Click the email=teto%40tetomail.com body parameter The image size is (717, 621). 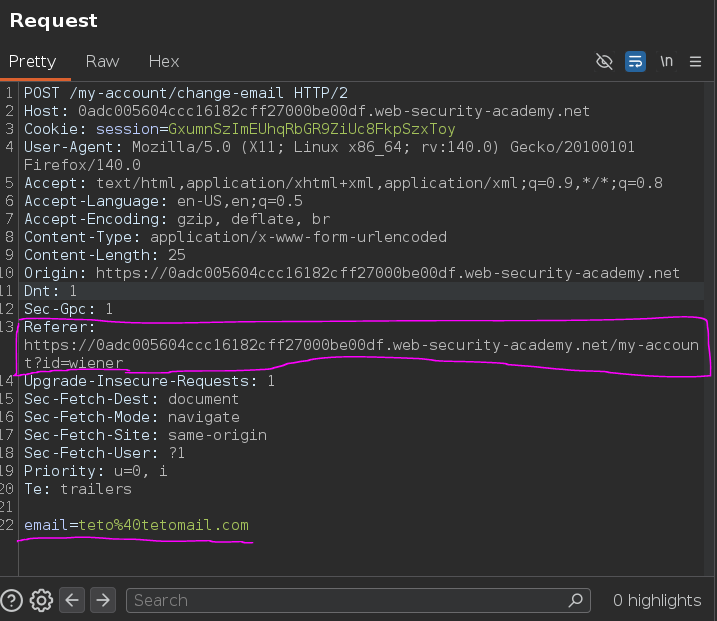tap(136, 525)
